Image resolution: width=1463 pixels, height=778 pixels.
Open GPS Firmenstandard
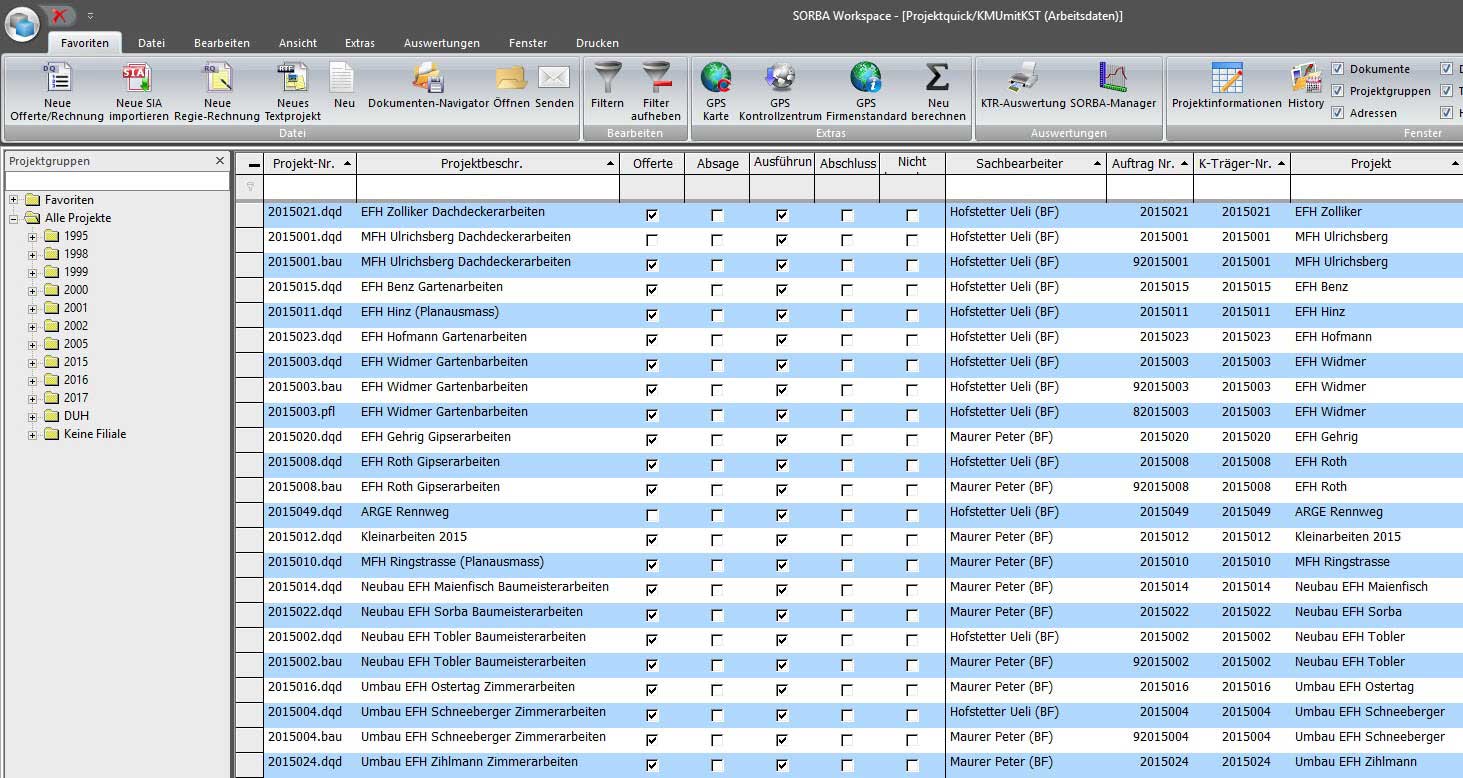[x=865, y=92]
